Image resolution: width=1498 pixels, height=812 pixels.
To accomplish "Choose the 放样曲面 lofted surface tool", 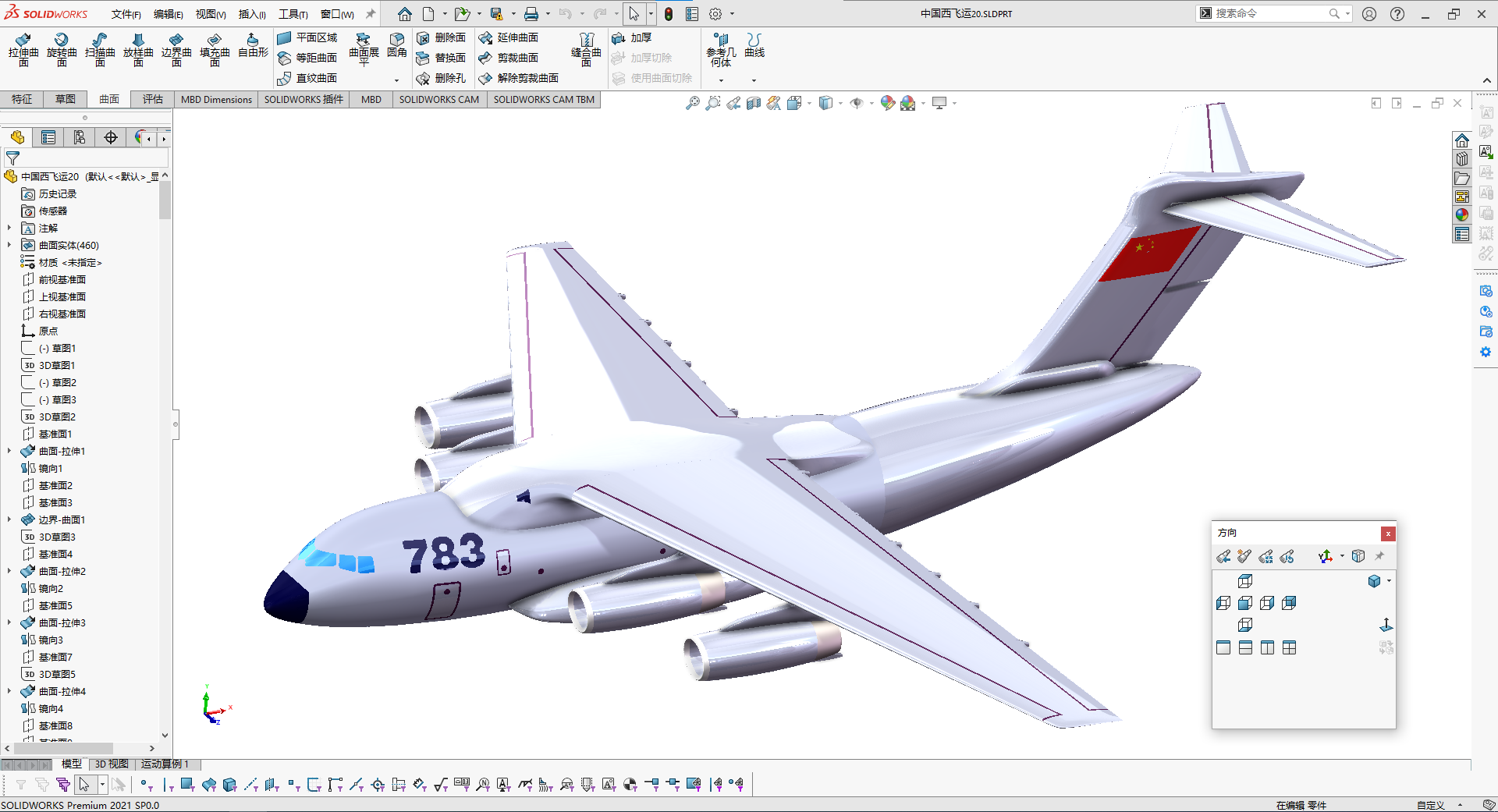I will tap(138, 48).
